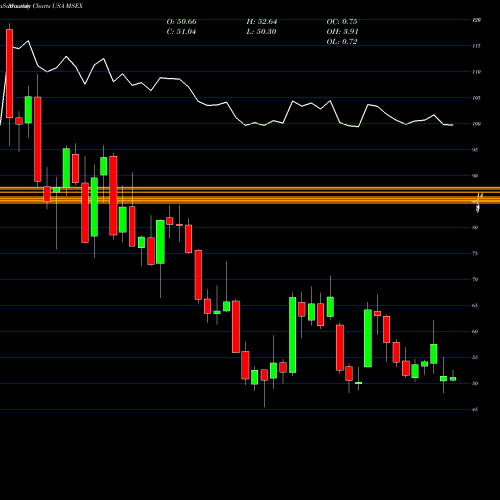
Task: Click the 95 price axis label
Action: pyautogui.click(x=475, y=150)
